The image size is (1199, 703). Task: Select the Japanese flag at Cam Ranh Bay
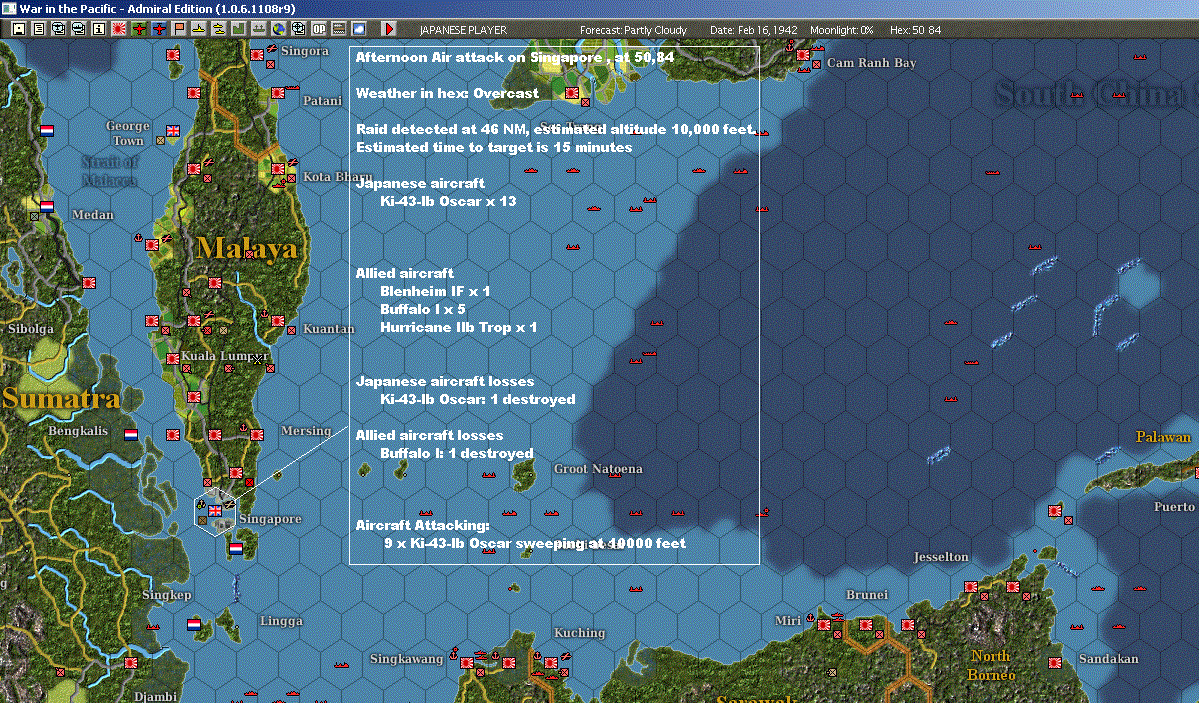tap(803, 55)
